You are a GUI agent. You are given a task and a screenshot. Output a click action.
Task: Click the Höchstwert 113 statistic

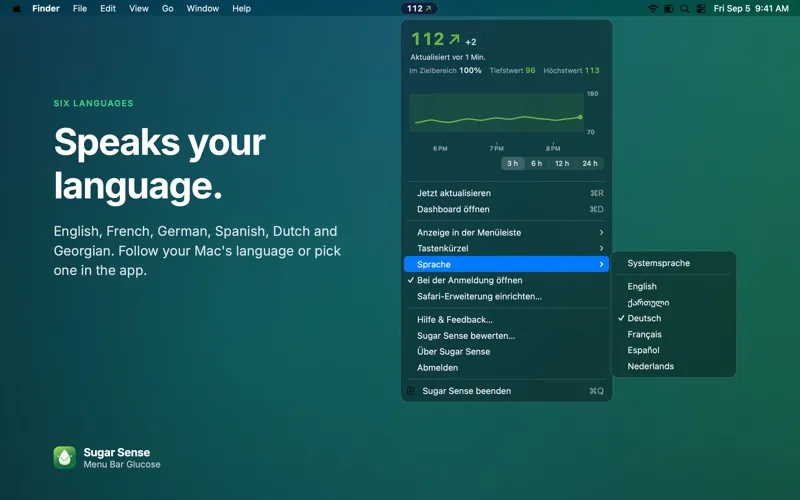click(x=571, y=70)
